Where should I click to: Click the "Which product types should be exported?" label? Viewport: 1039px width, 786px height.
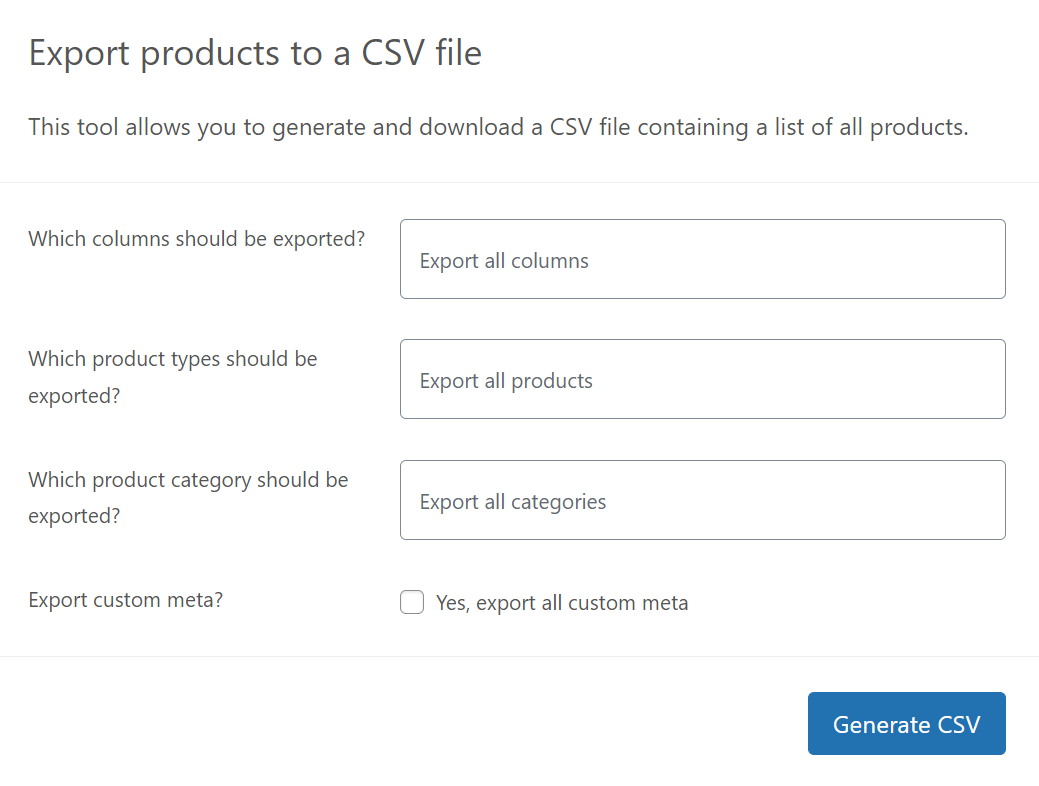(172, 377)
